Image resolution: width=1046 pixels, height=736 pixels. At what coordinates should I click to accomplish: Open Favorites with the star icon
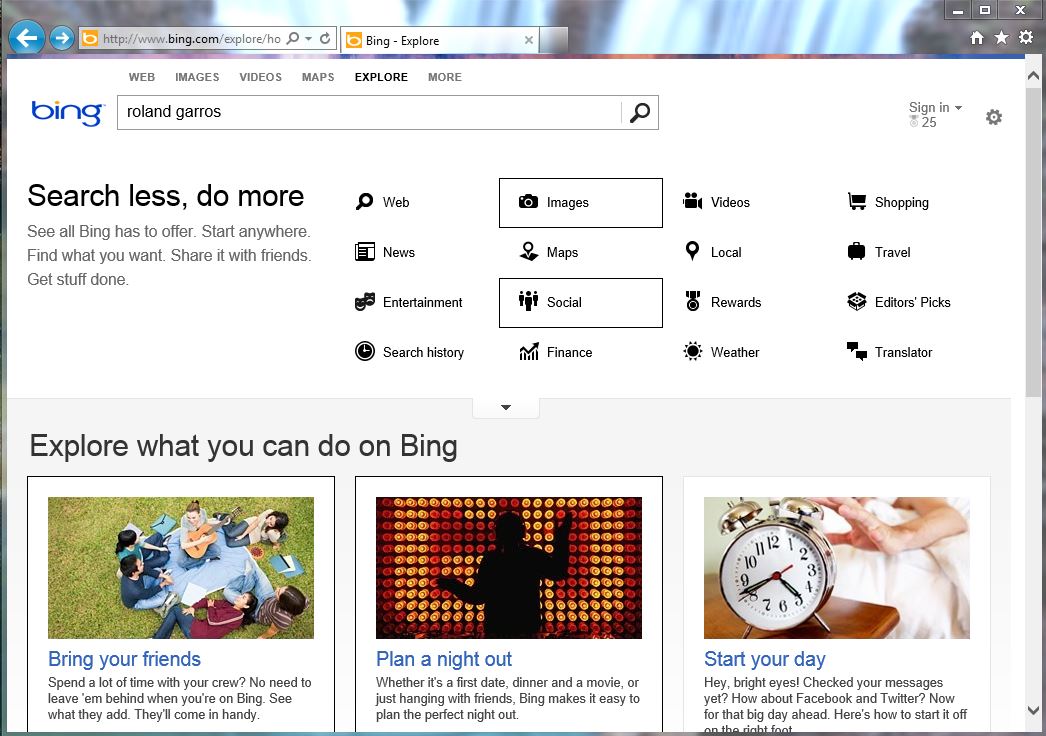coord(1001,38)
